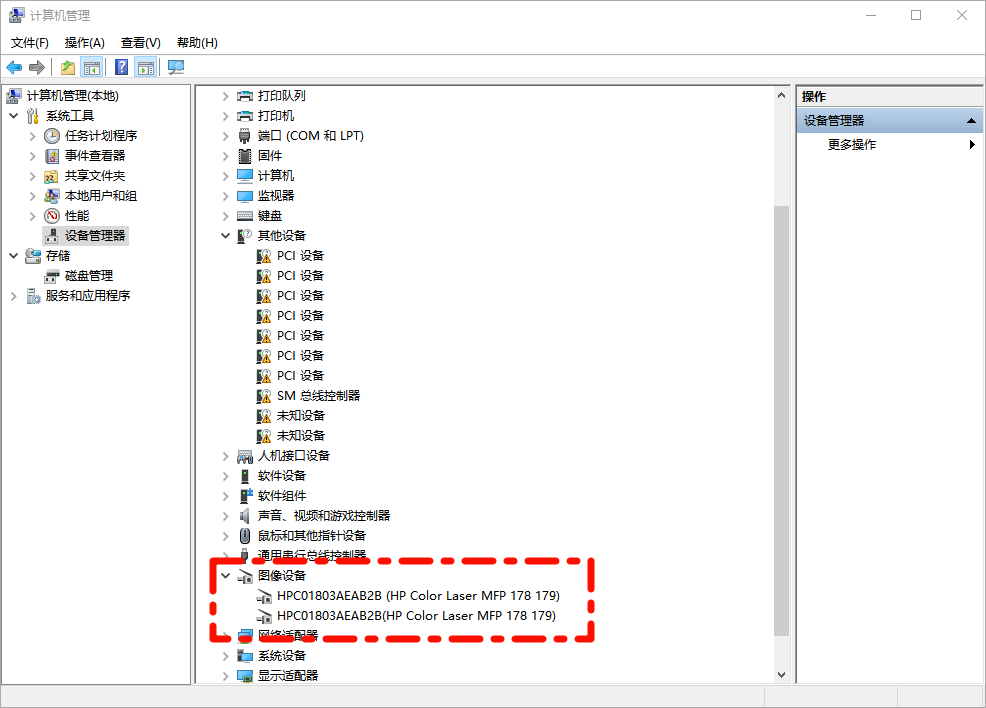Collapse the 设备管理器 actions section header
This screenshot has width=986, height=708.
[x=971, y=121]
